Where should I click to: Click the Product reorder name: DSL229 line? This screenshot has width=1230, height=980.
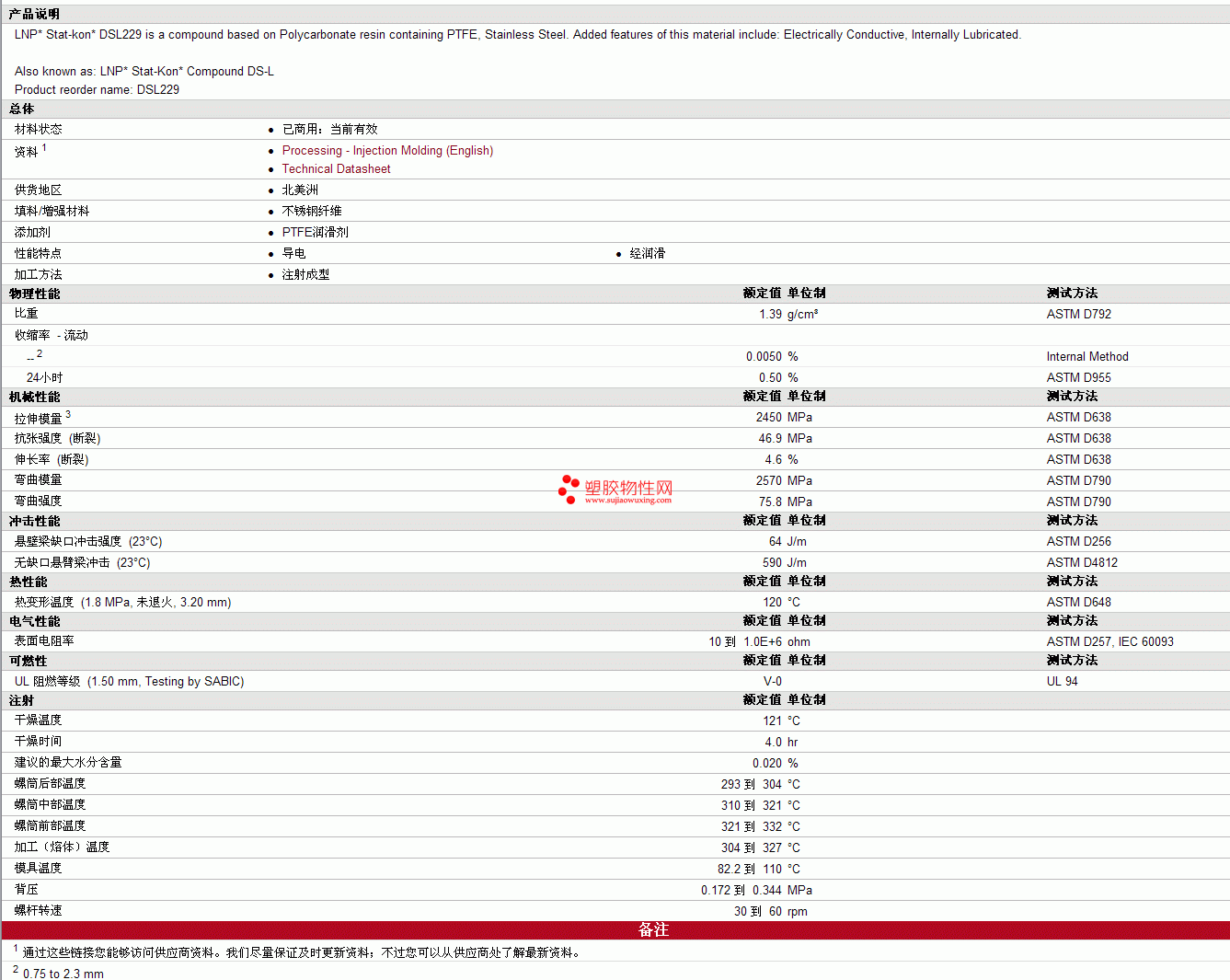(x=97, y=90)
